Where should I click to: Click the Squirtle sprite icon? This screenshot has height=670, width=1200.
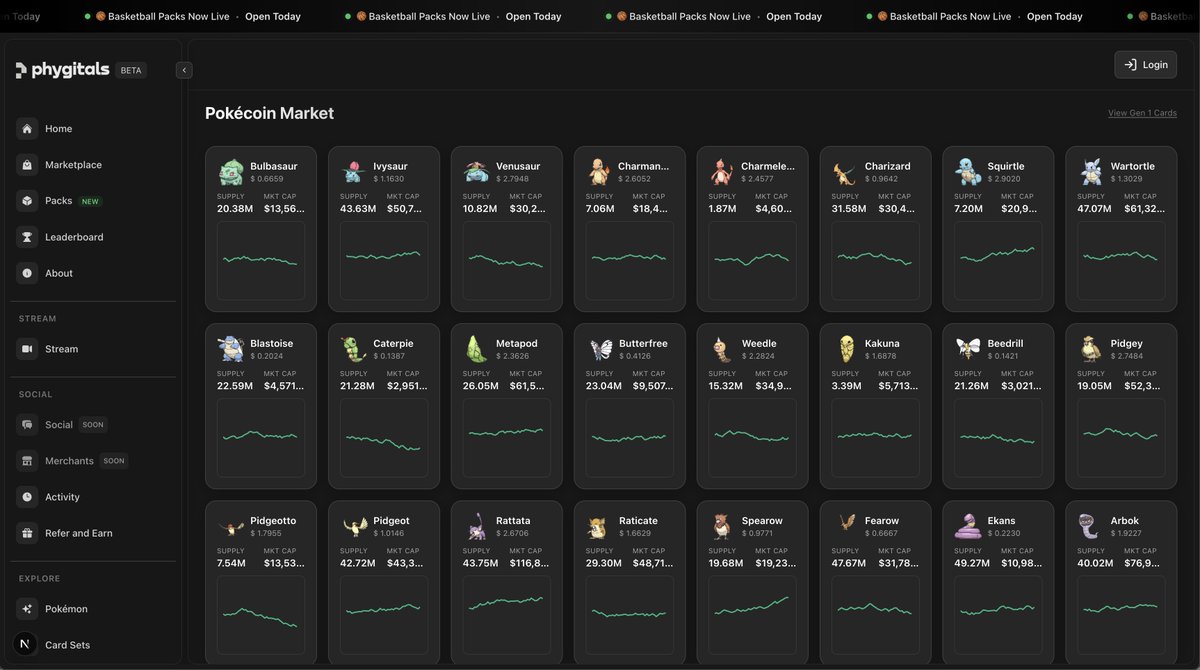[969, 172]
